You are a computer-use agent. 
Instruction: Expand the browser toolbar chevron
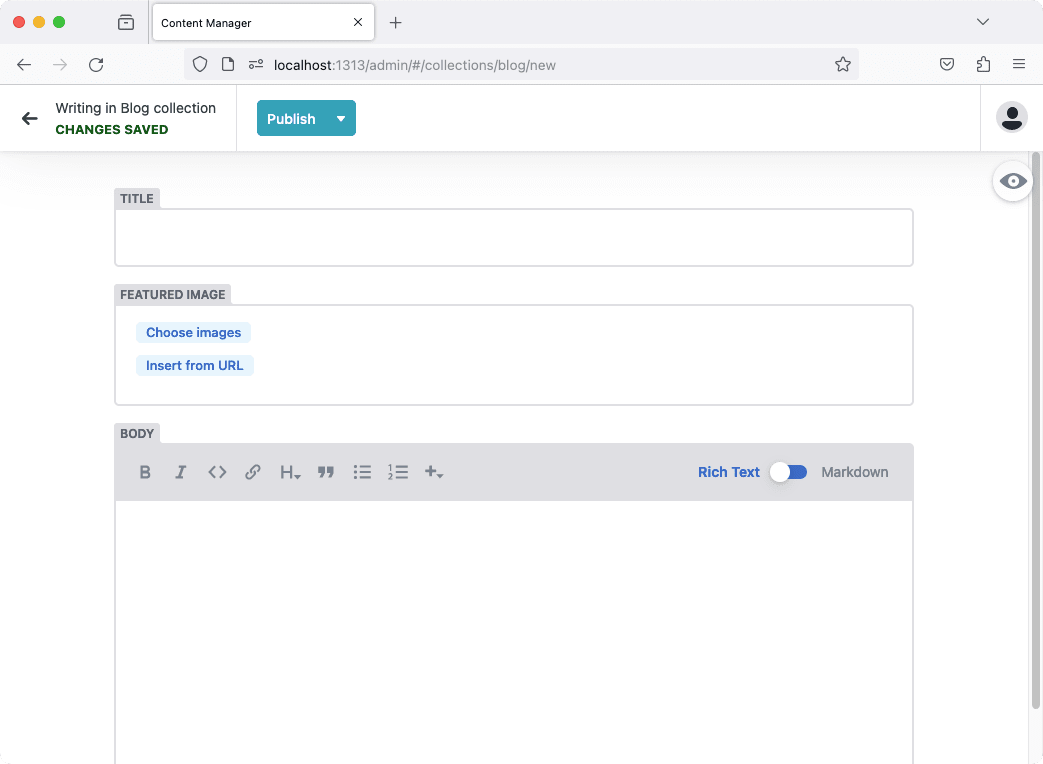[983, 21]
